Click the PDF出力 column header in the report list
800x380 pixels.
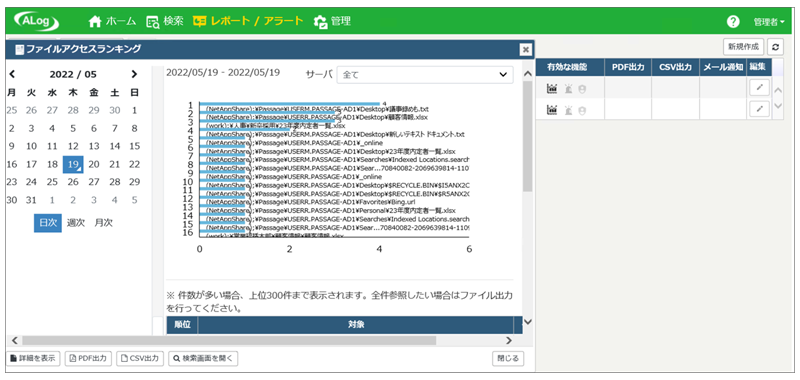point(628,67)
